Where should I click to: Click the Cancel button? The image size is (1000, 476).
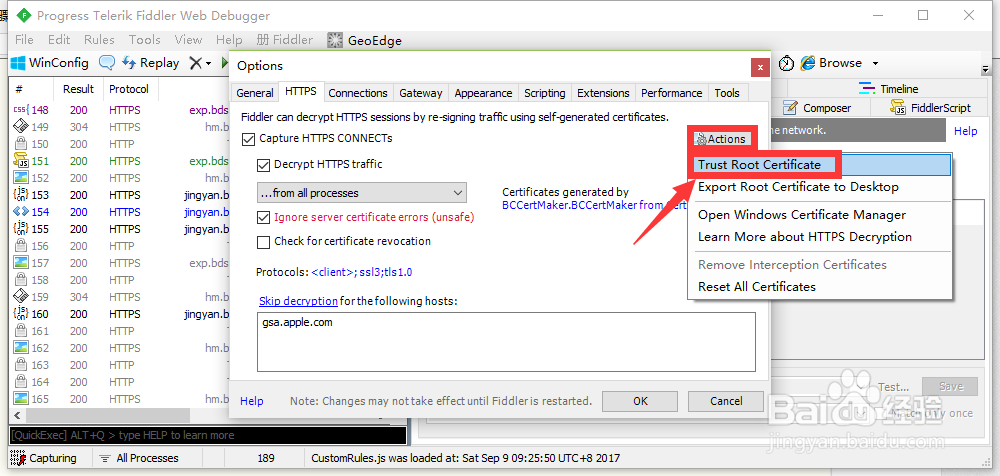point(726,401)
